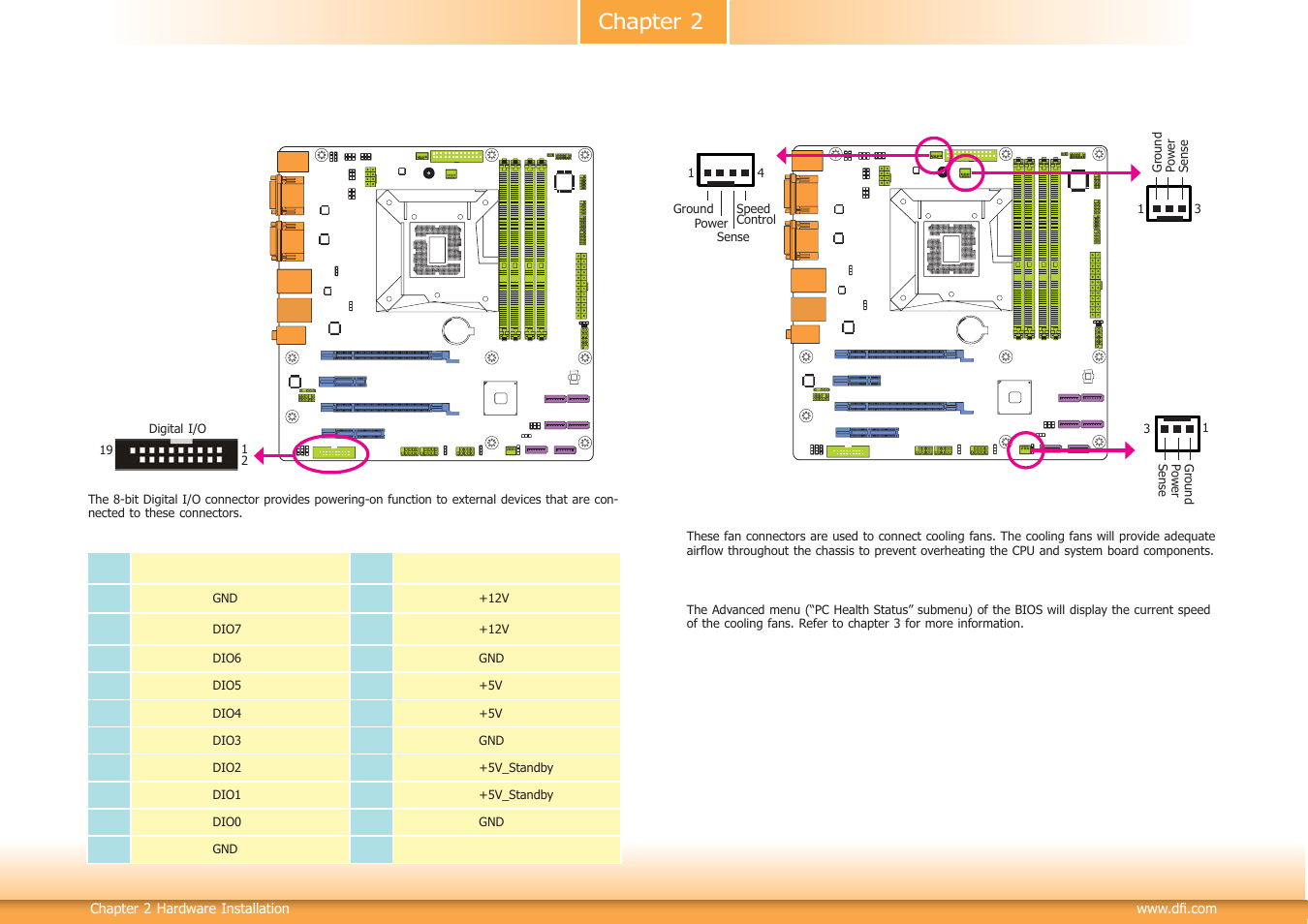Image resolution: width=1308 pixels, height=924 pixels.
Task: Select the 'Digital I/O' label text
Action: pyautogui.click(x=177, y=429)
